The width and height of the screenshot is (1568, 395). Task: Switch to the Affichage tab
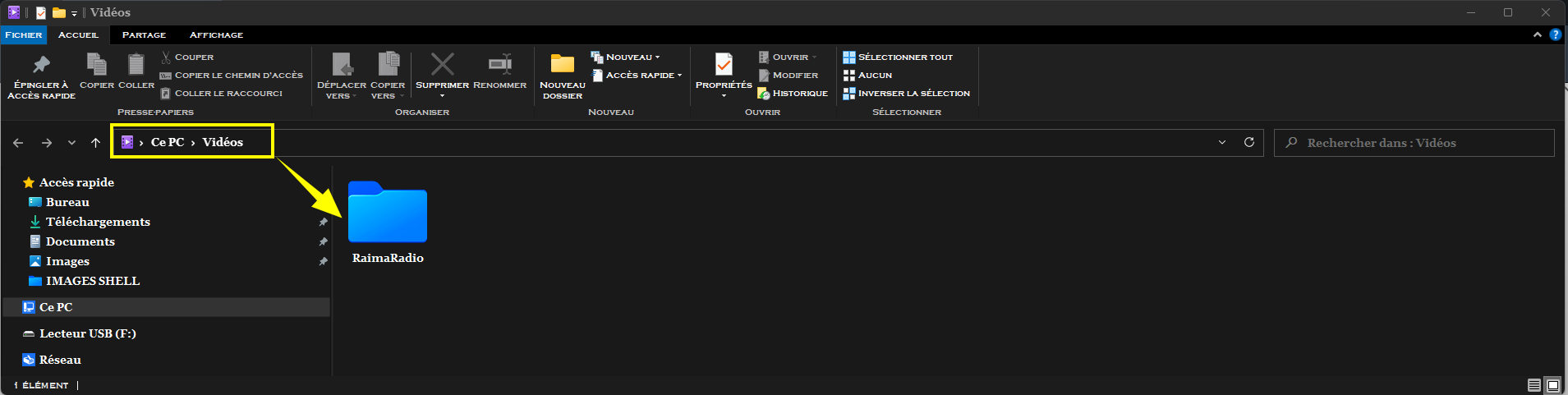click(216, 34)
